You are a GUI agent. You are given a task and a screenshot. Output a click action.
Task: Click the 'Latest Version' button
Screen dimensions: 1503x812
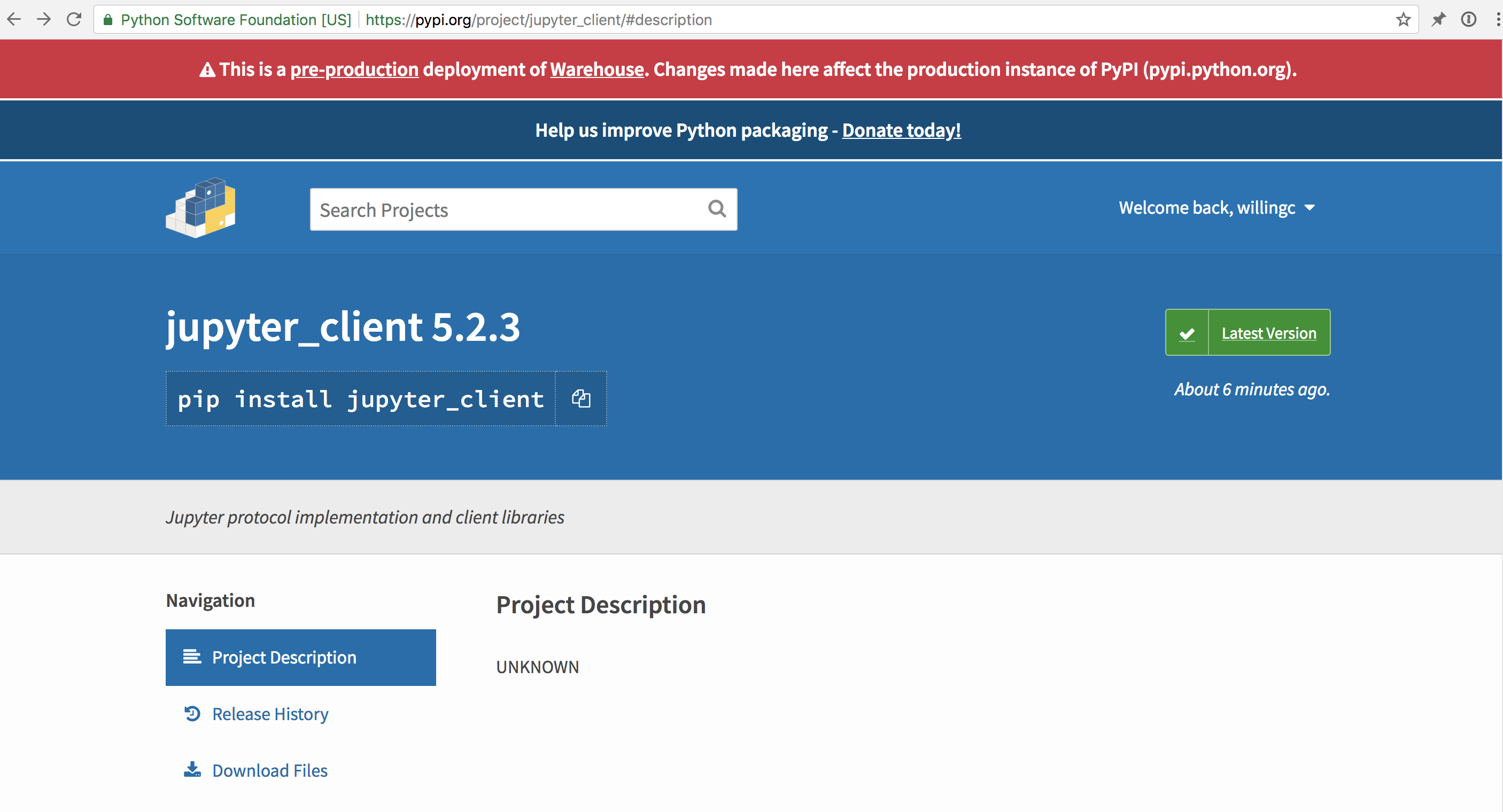click(x=1248, y=332)
